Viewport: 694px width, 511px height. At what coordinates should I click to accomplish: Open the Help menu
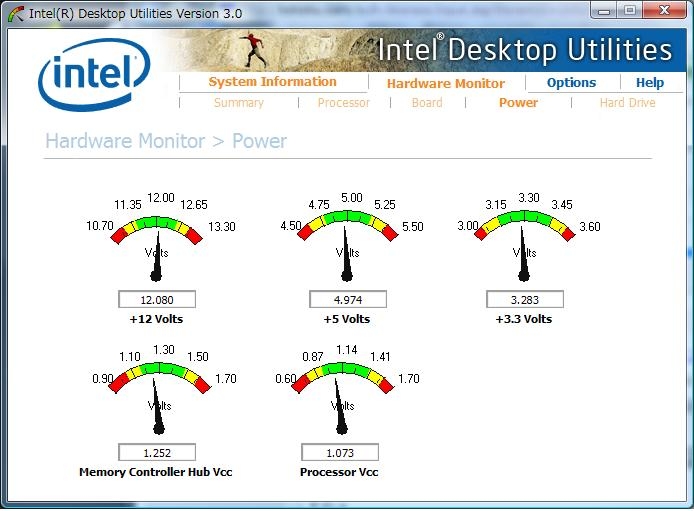tap(649, 83)
